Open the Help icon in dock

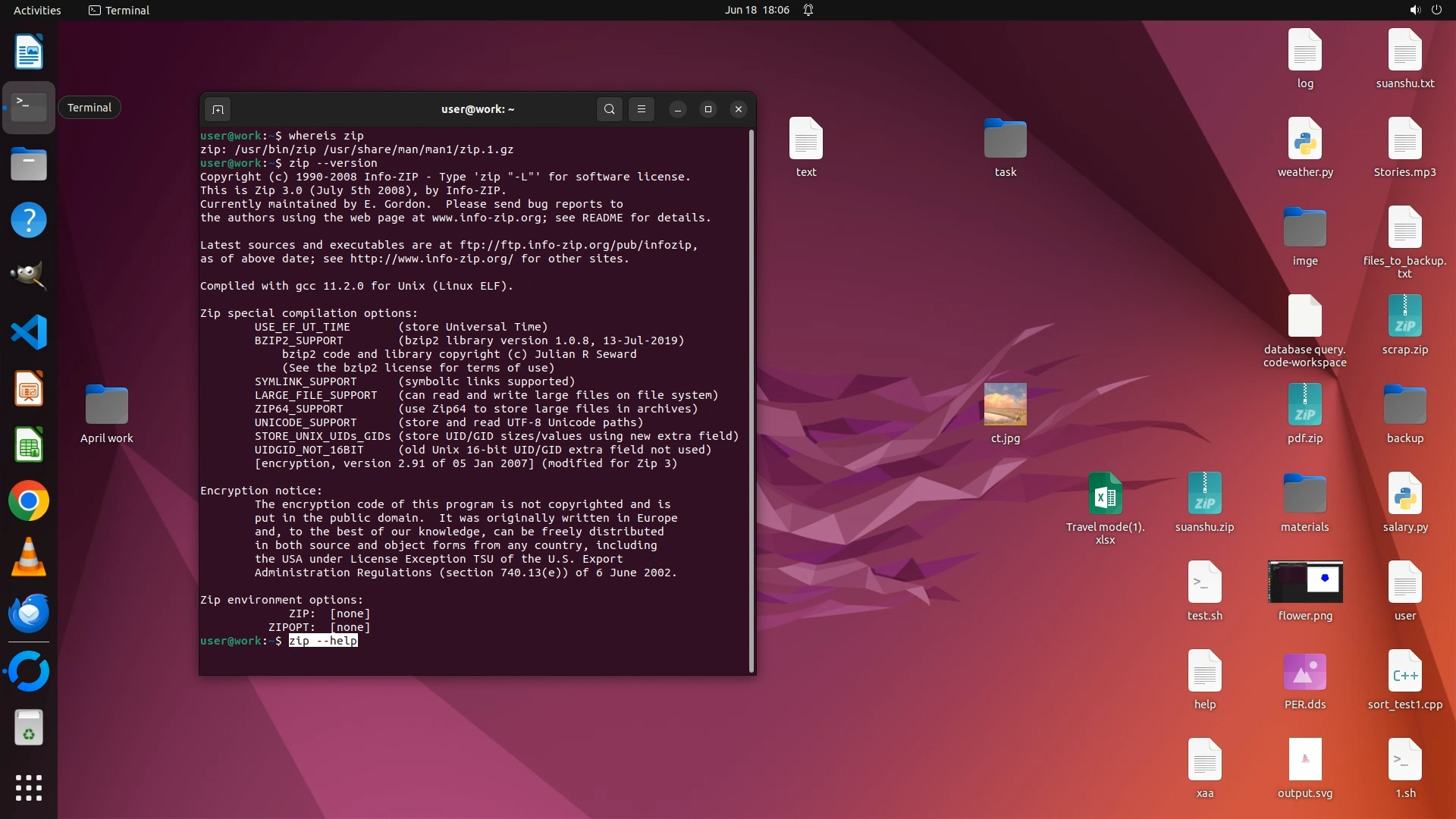point(29,220)
